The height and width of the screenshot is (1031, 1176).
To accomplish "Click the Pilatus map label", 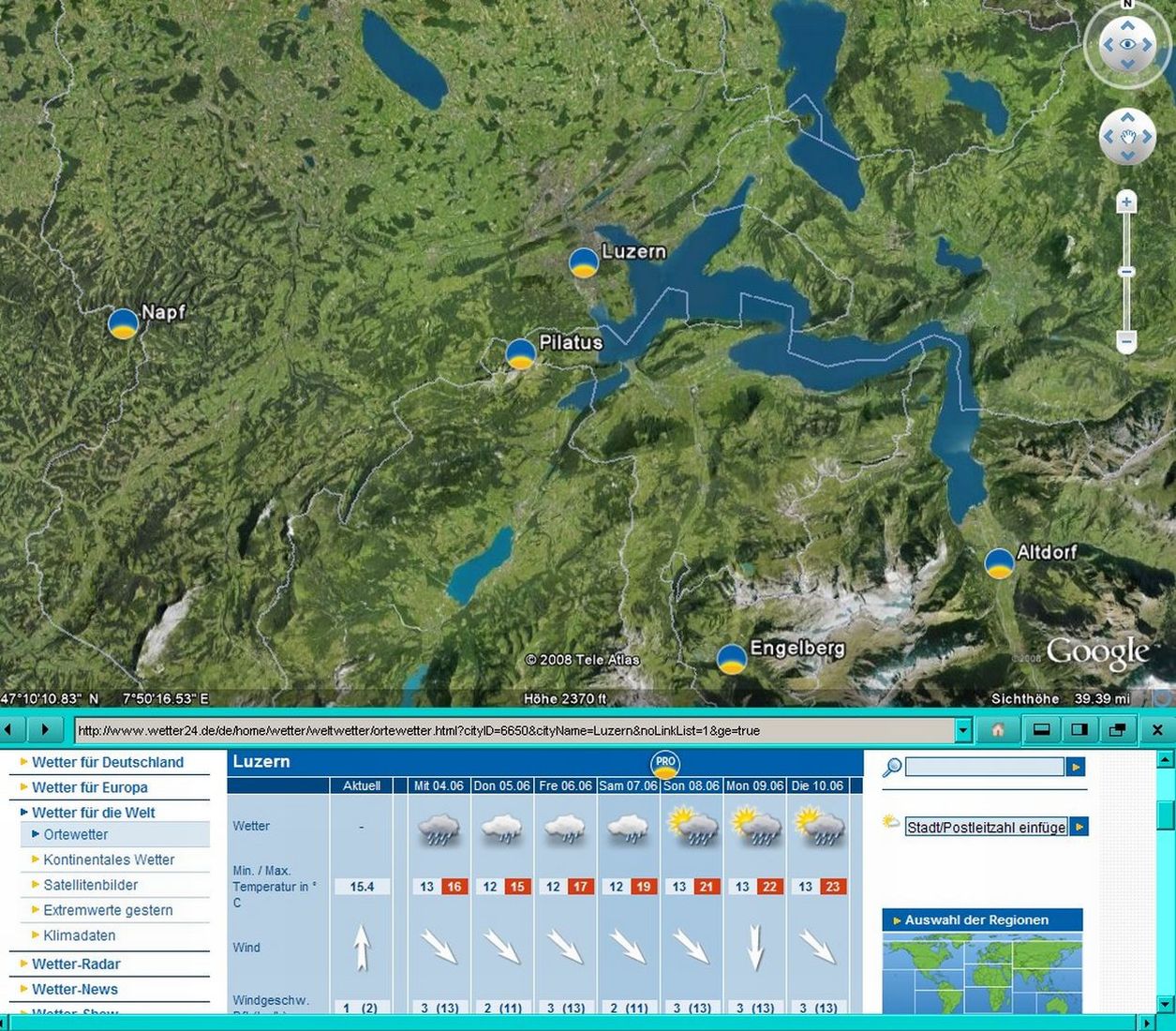I will click(571, 342).
